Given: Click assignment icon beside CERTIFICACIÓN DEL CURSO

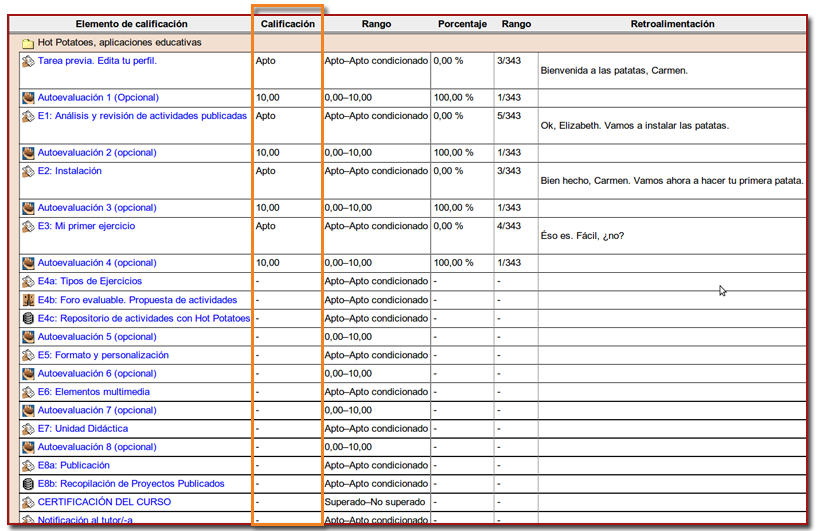Looking at the screenshot, I should pos(28,502).
